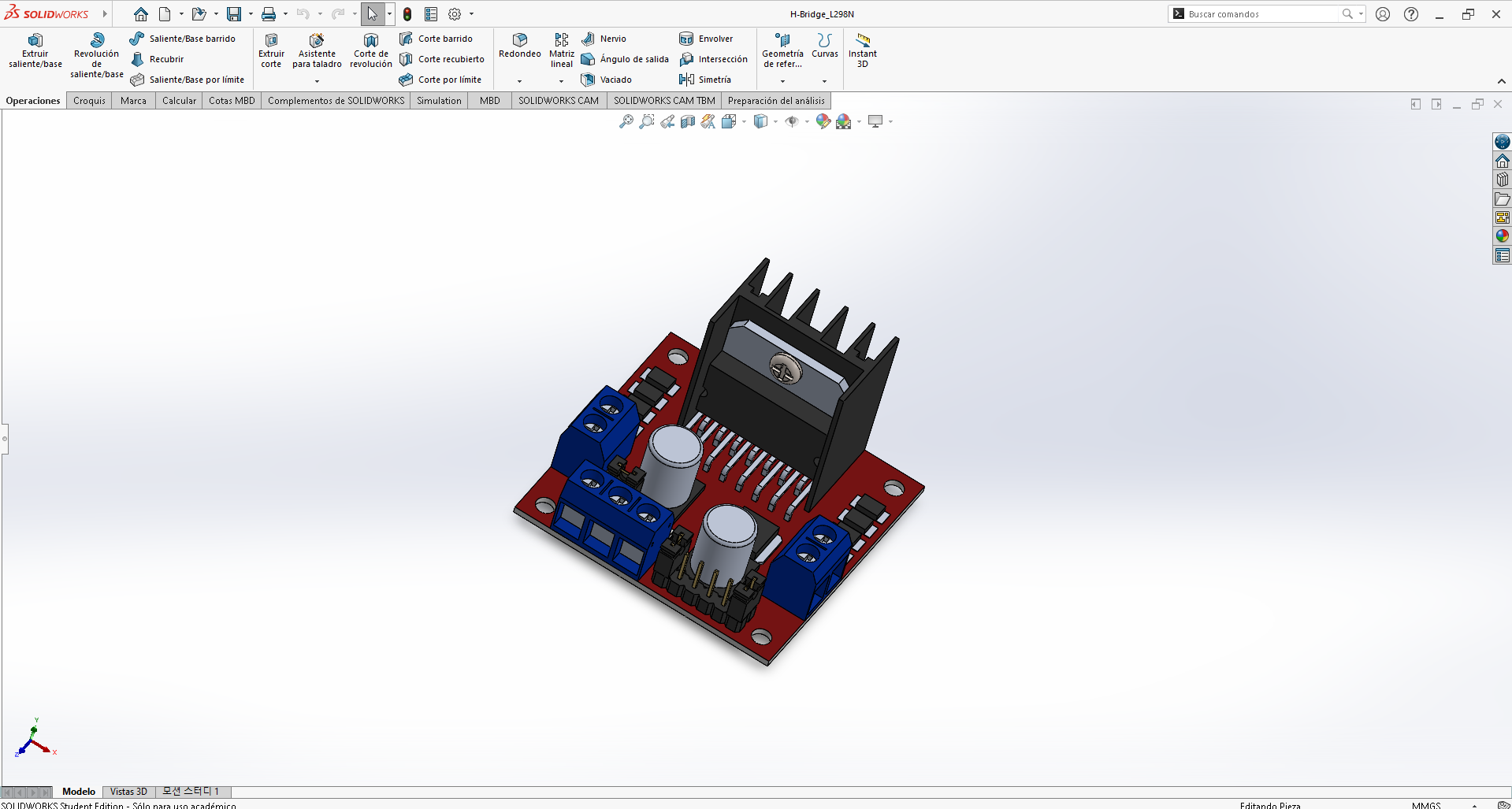The height and width of the screenshot is (809, 1512).
Task: Open Appearances color ball in task pane
Action: [x=1503, y=236]
